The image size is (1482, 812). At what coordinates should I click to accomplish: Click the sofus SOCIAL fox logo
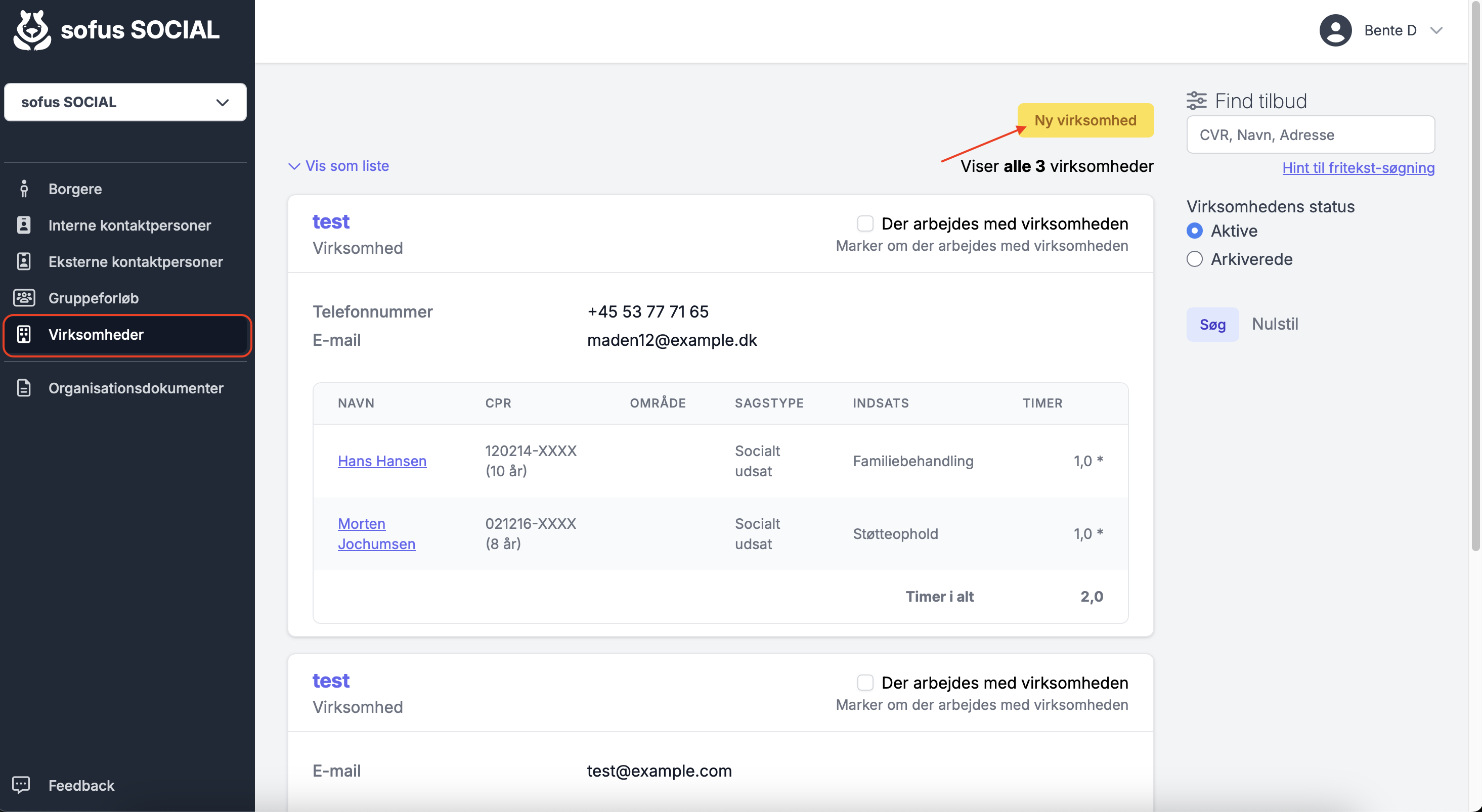[33, 30]
